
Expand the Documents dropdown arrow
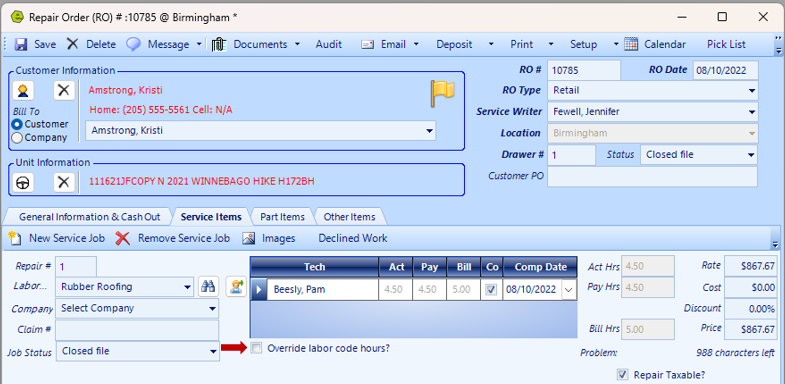(297, 44)
